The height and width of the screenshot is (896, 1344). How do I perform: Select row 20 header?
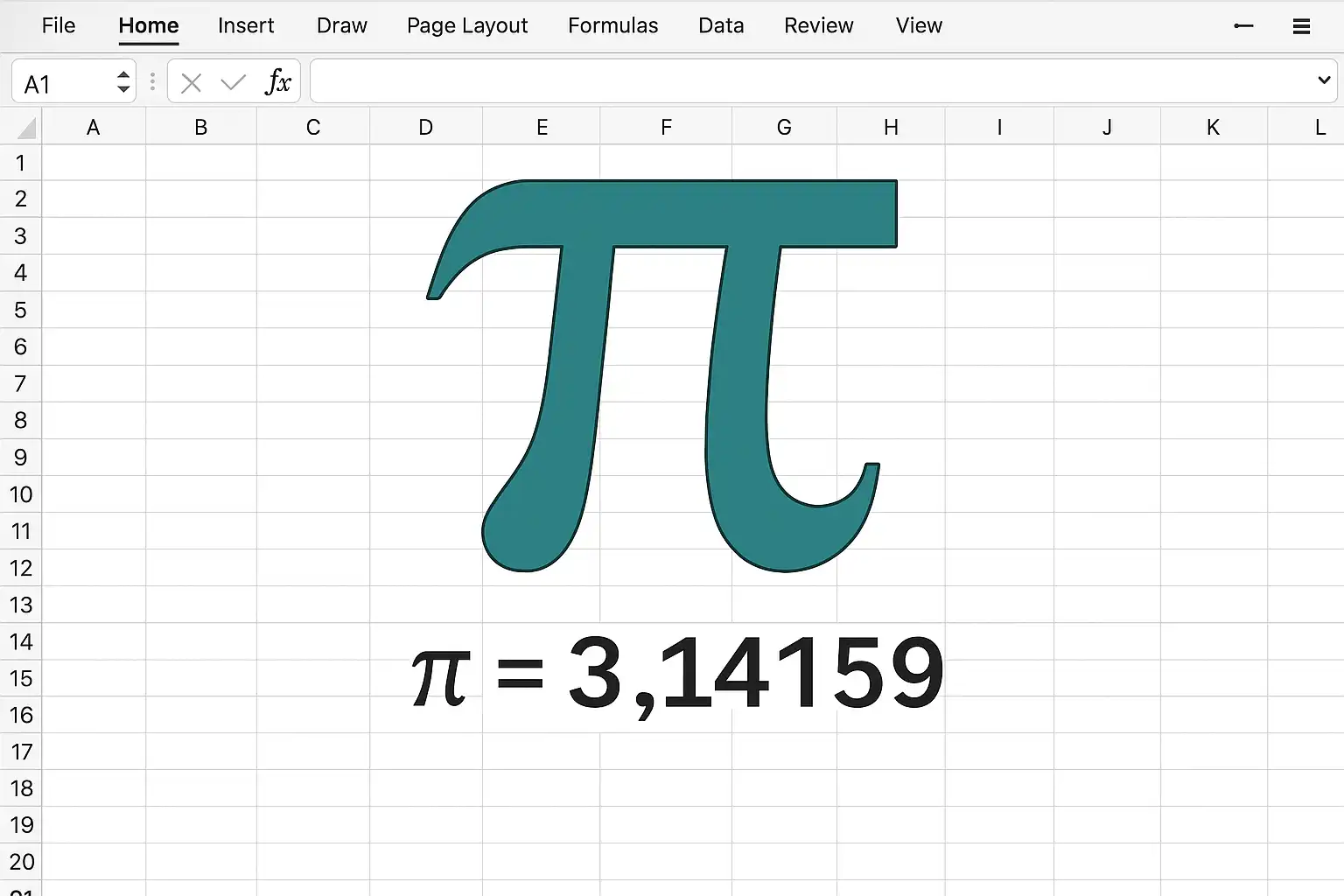coord(21,862)
